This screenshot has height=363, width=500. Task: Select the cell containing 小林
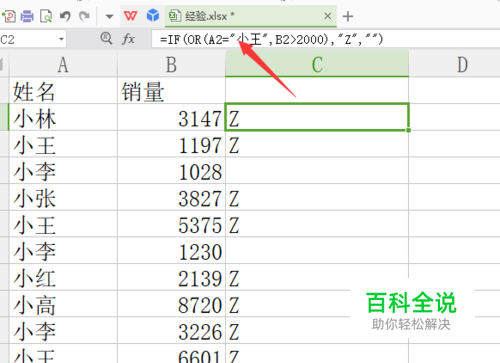coord(63,117)
